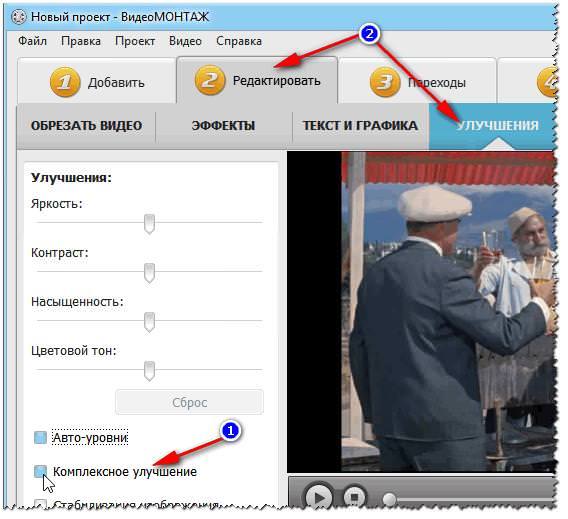Image resolution: width=568 pixels, height=519 pixels.
Task: Click the playback seek handle
Action: pyautogui.click(x=389, y=499)
